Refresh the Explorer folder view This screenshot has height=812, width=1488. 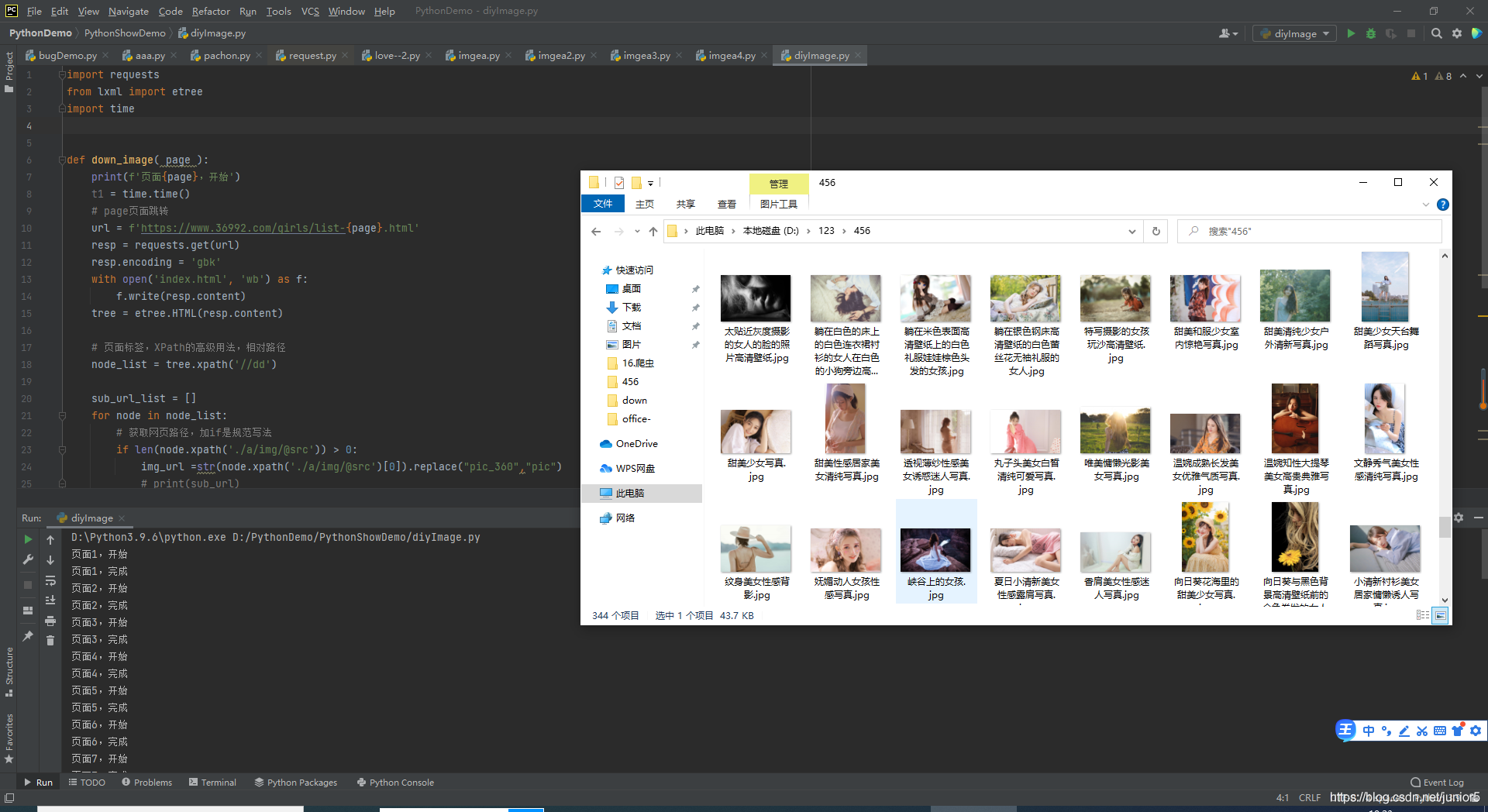[1156, 231]
